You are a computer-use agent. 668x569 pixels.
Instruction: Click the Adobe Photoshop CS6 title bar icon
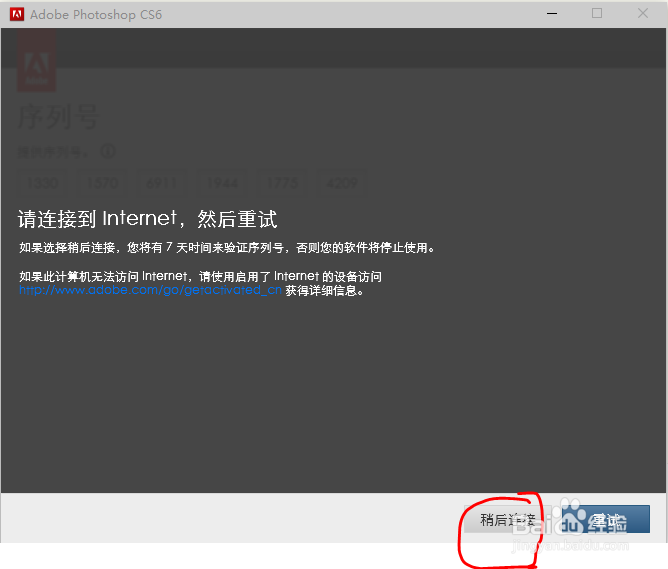tap(17, 14)
